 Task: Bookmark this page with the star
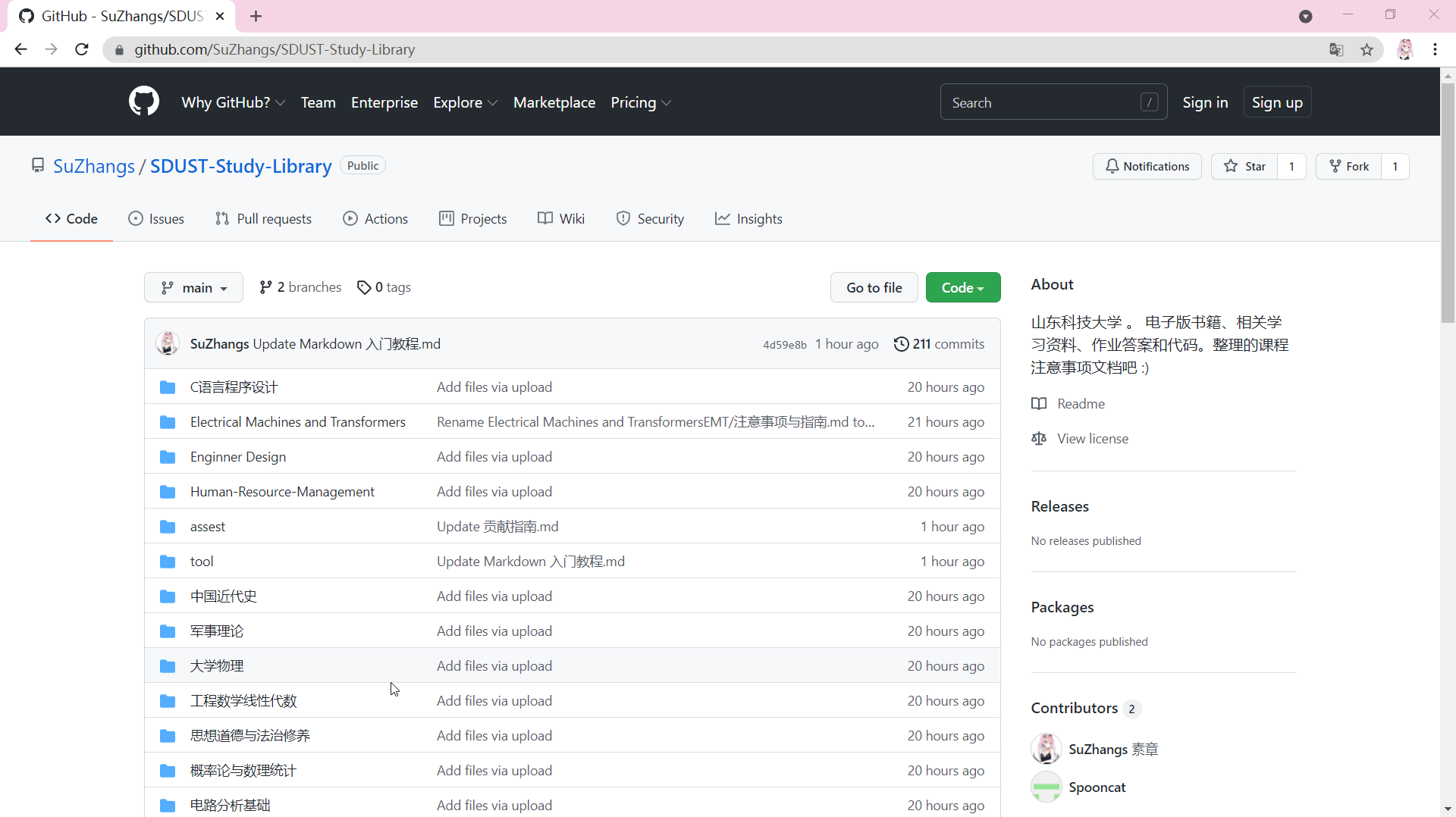(x=1367, y=49)
